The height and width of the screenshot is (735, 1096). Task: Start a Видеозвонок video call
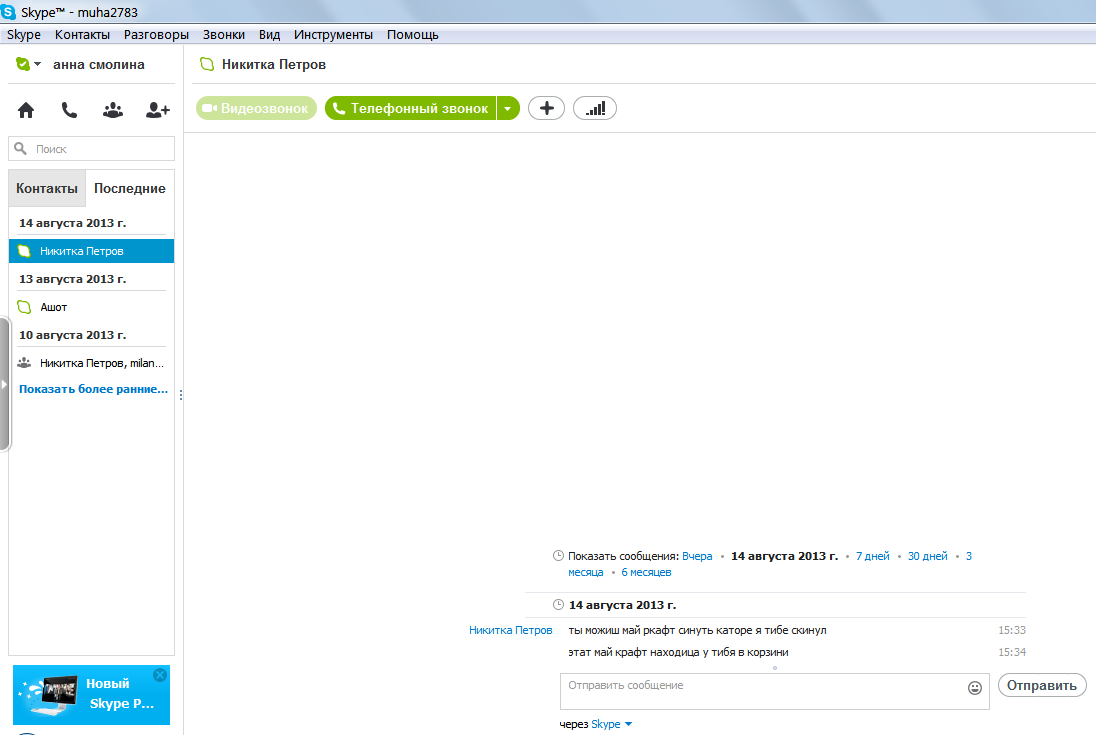(256, 108)
